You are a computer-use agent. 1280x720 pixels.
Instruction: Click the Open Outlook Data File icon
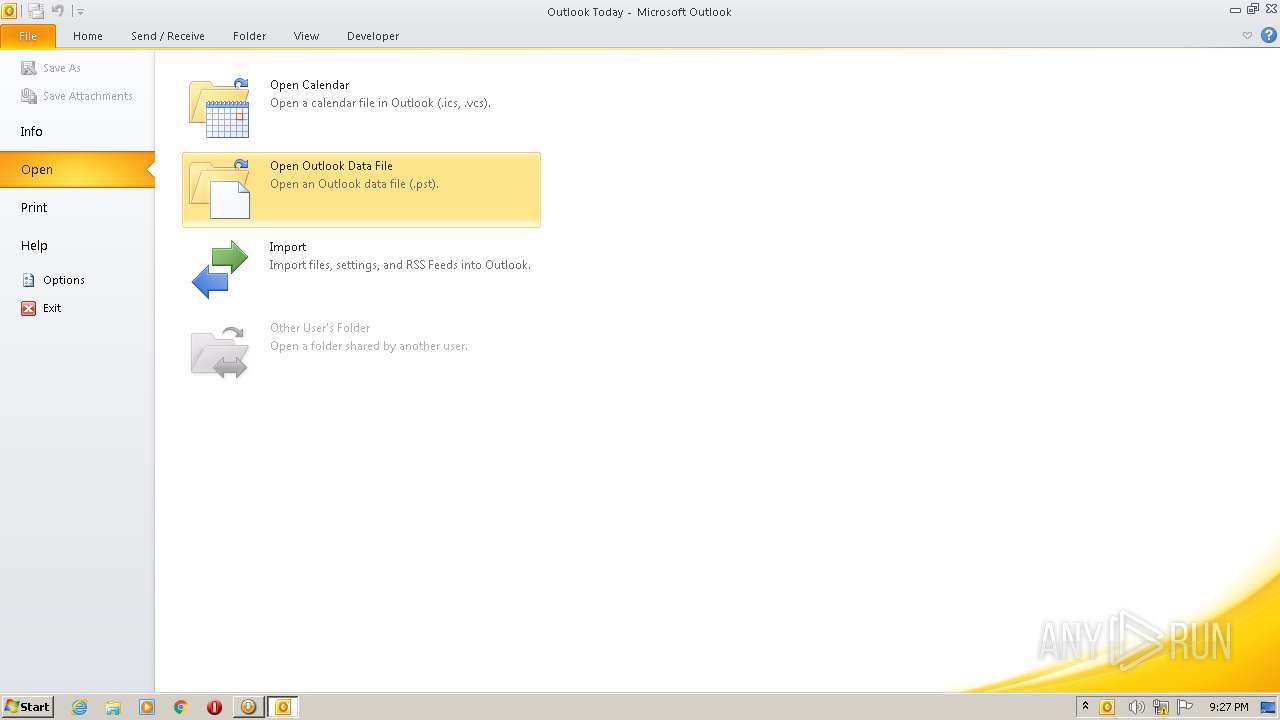click(219, 189)
